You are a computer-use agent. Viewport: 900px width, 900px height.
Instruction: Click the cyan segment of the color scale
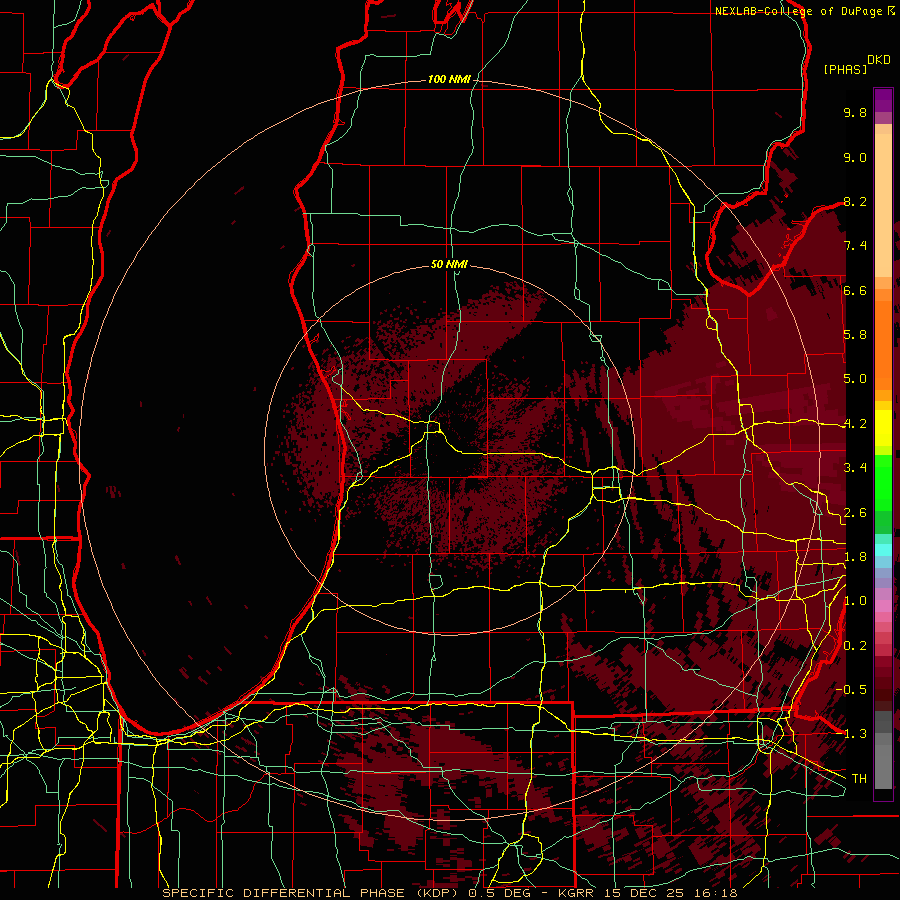coord(883,550)
